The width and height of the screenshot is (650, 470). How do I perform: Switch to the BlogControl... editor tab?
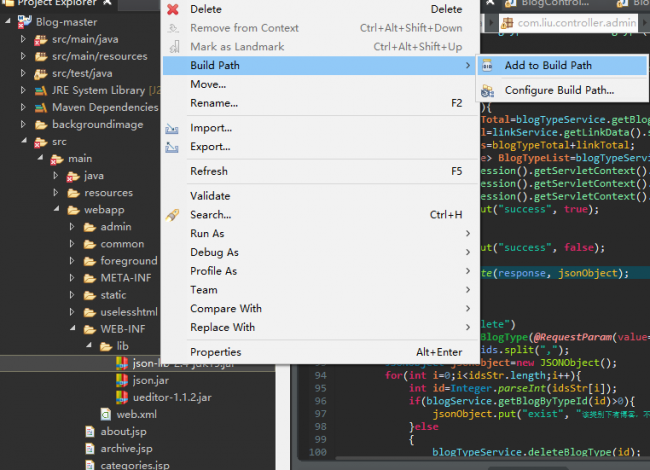(x=547, y=3)
